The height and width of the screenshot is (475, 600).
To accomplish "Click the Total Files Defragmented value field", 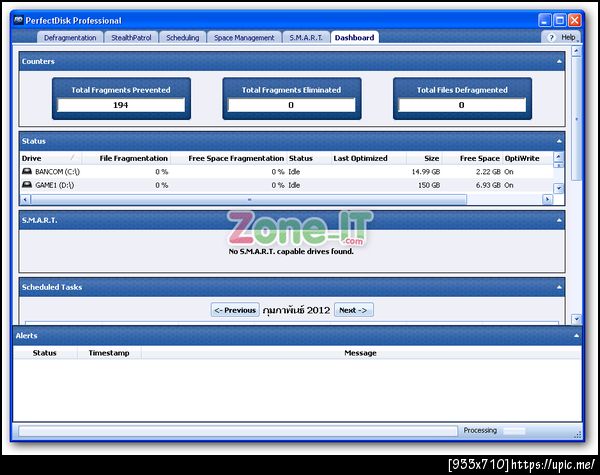I will pos(462,105).
